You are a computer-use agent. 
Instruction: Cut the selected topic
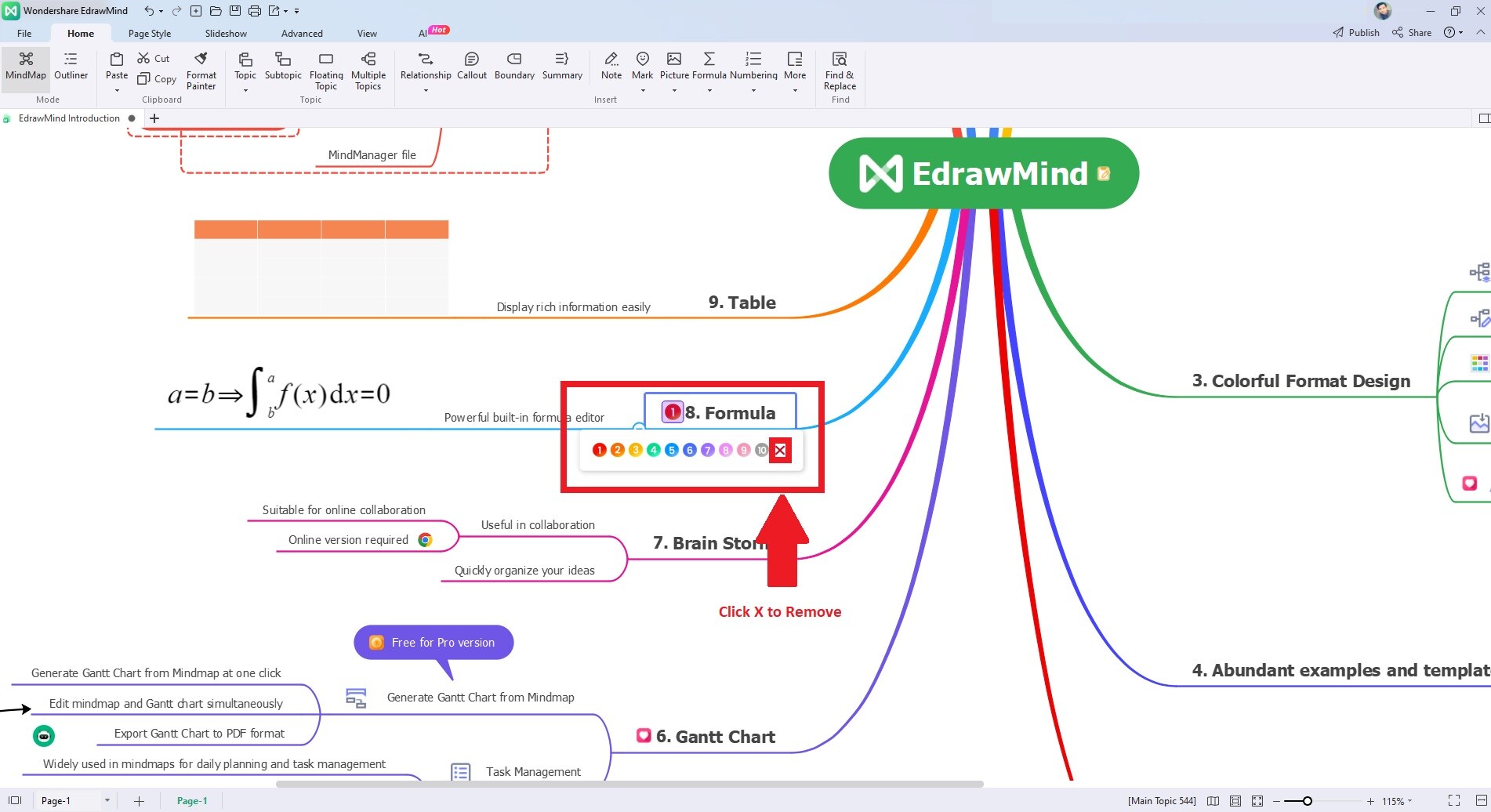pyautogui.click(x=154, y=59)
